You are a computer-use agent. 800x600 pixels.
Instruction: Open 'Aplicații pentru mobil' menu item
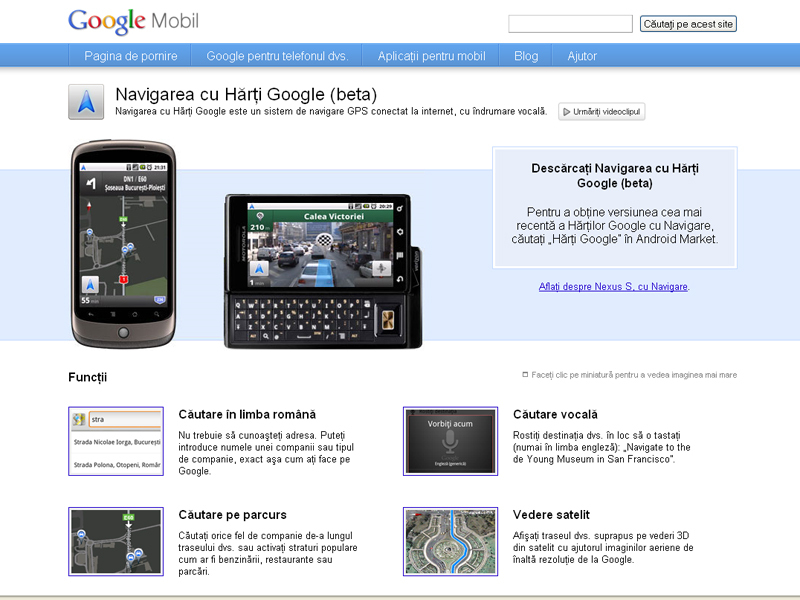point(432,56)
